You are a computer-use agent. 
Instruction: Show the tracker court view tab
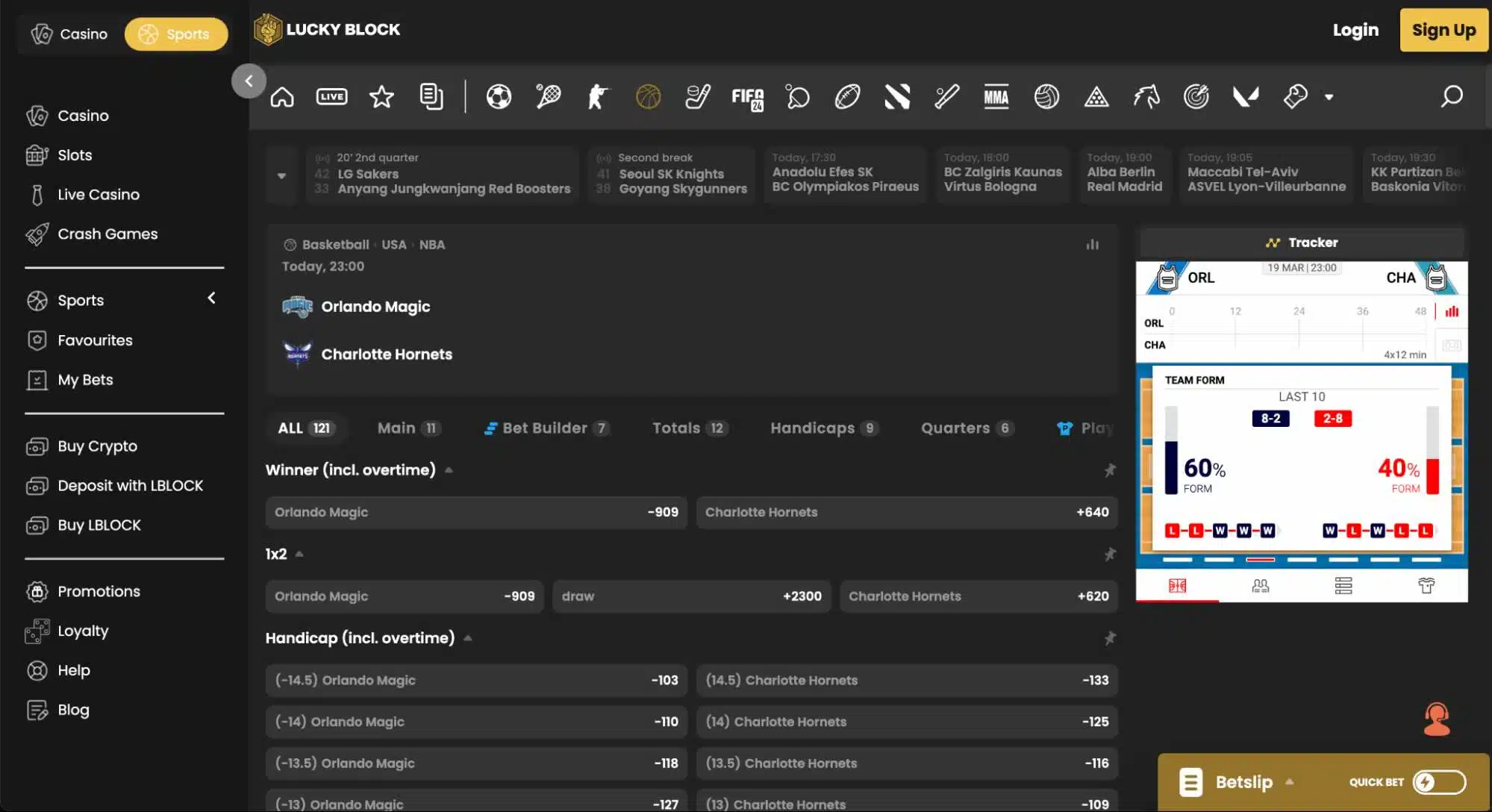1177,586
